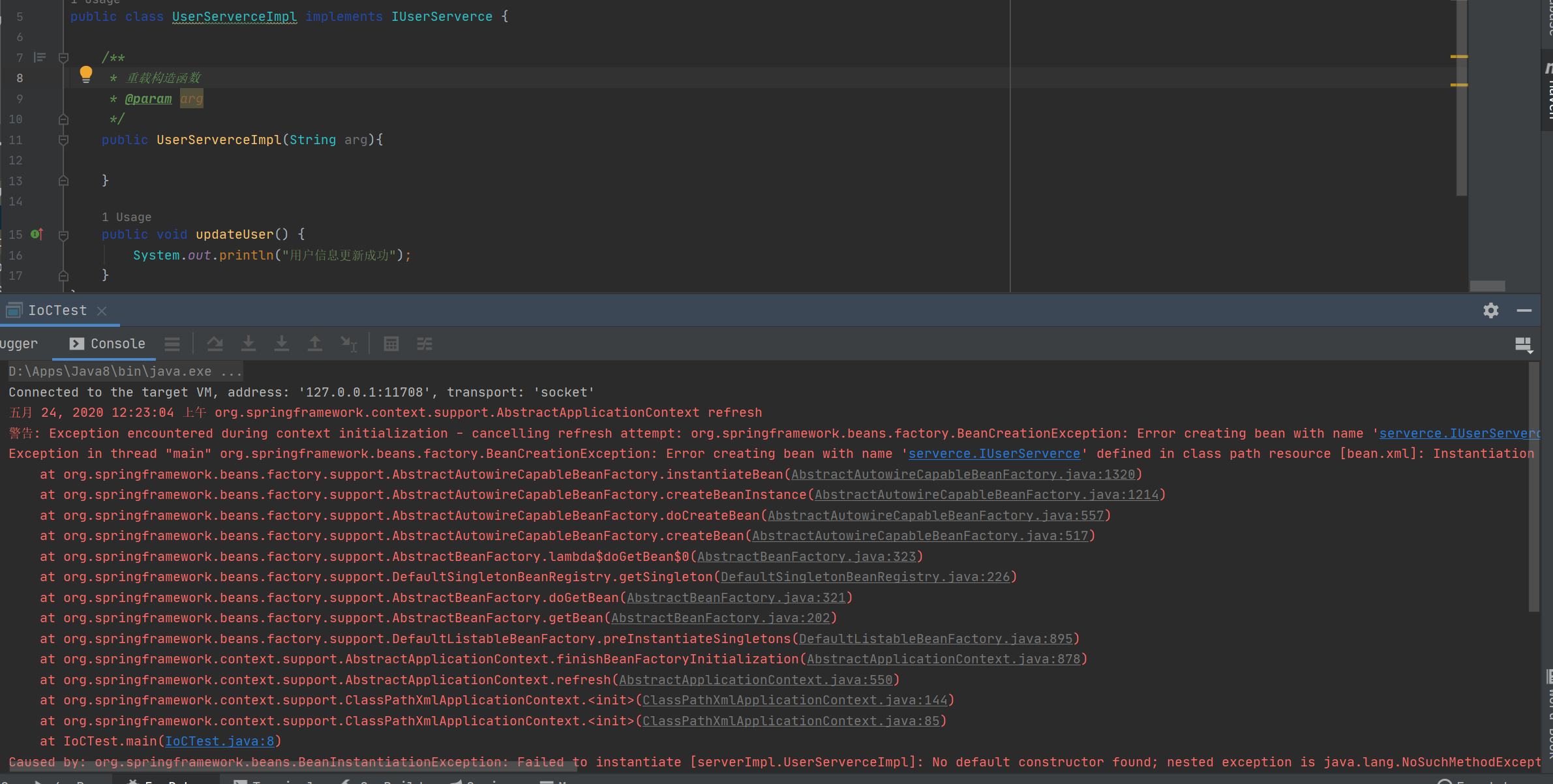Viewport: 1553px width, 784px height.
Task: Click the intention light bulb on line 8
Action: tap(86, 74)
